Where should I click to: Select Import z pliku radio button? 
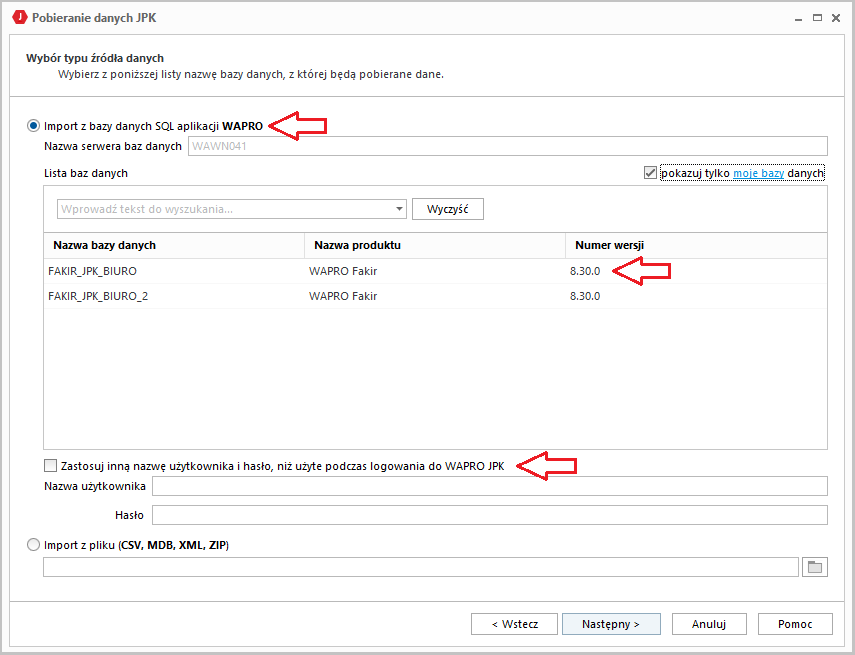34,545
